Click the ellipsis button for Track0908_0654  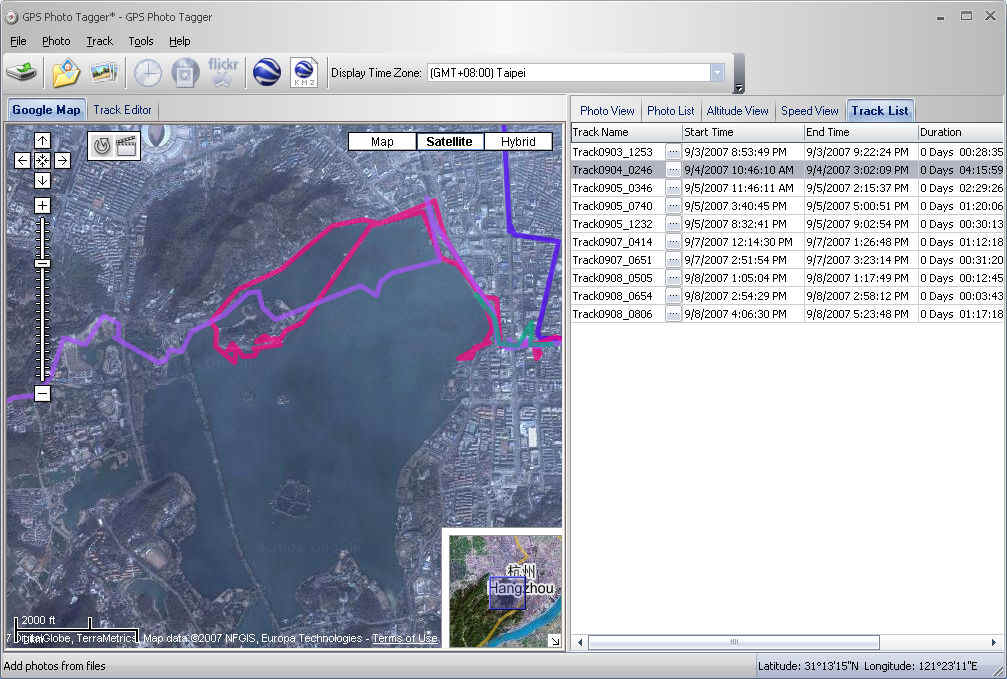tap(672, 296)
